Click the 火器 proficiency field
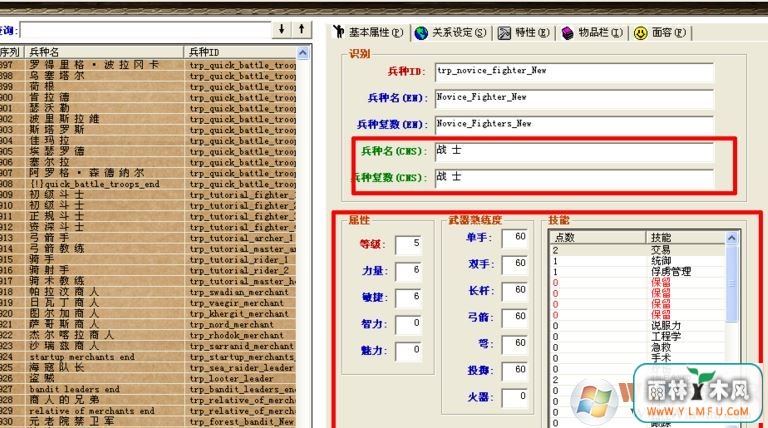 [x=515, y=397]
